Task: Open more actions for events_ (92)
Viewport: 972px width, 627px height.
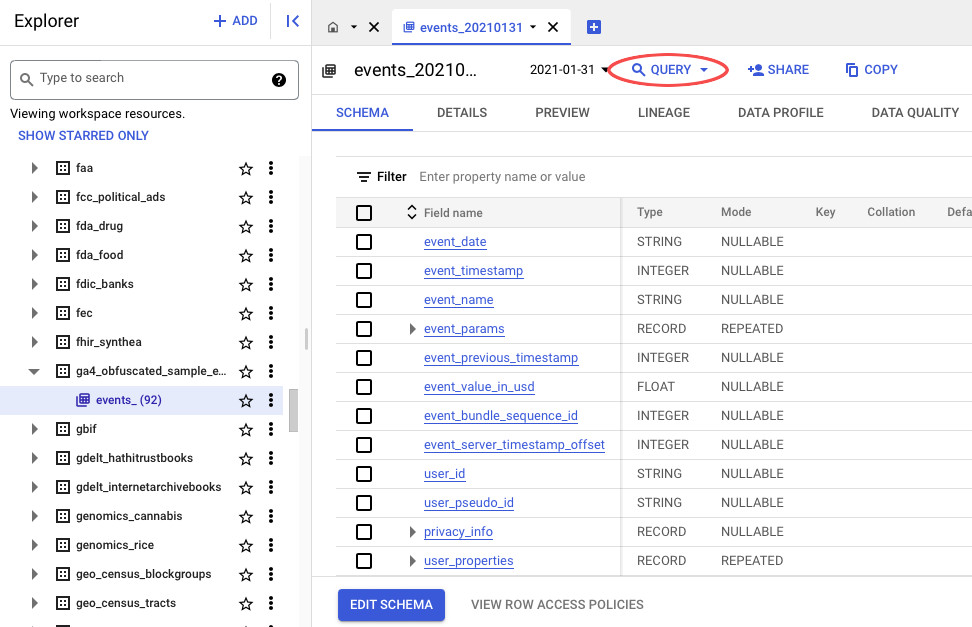Action: 271,400
